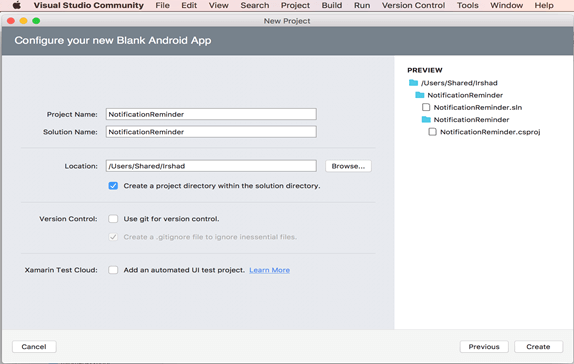The image size is (574, 364).
Task: Click the Browse... button
Action: coord(348,166)
